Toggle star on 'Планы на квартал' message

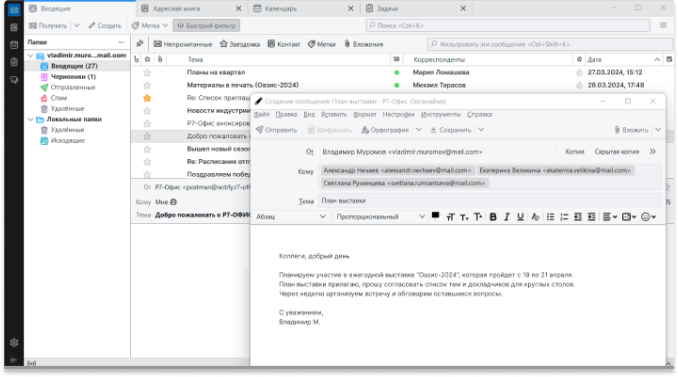pos(147,73)
